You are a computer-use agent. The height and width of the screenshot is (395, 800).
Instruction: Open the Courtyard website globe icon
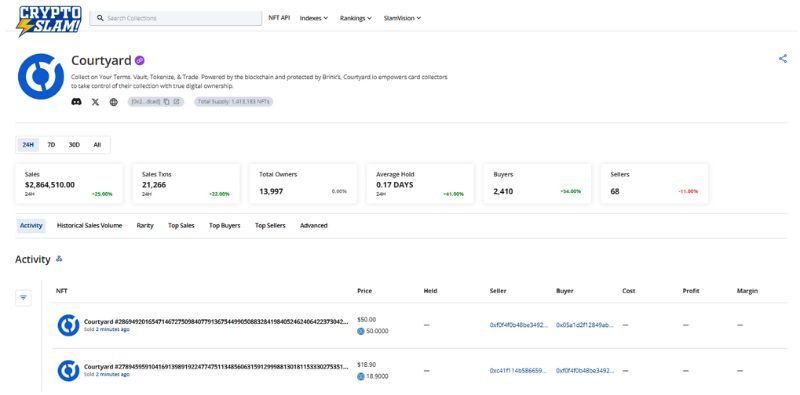click(x=114, y=102)
